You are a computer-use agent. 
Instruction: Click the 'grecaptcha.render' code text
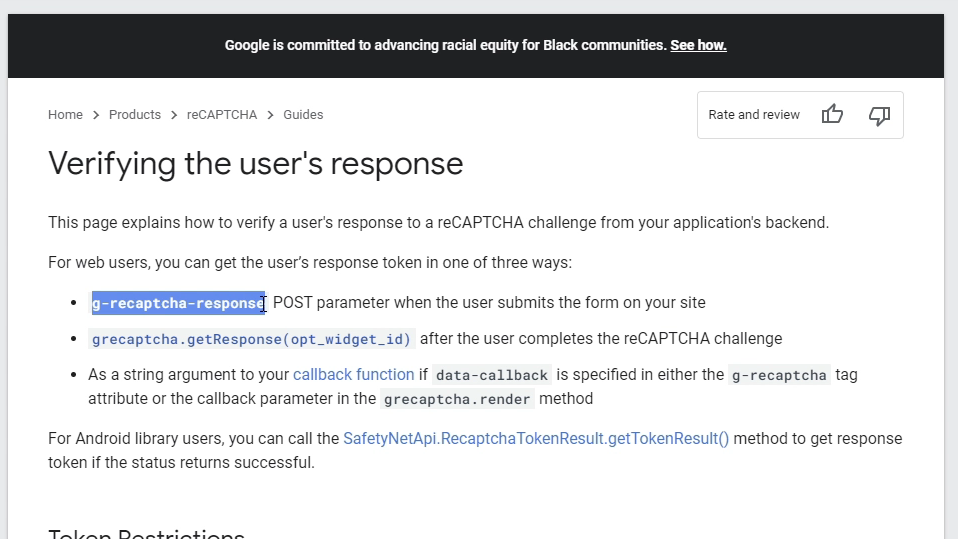pos(457,399)
